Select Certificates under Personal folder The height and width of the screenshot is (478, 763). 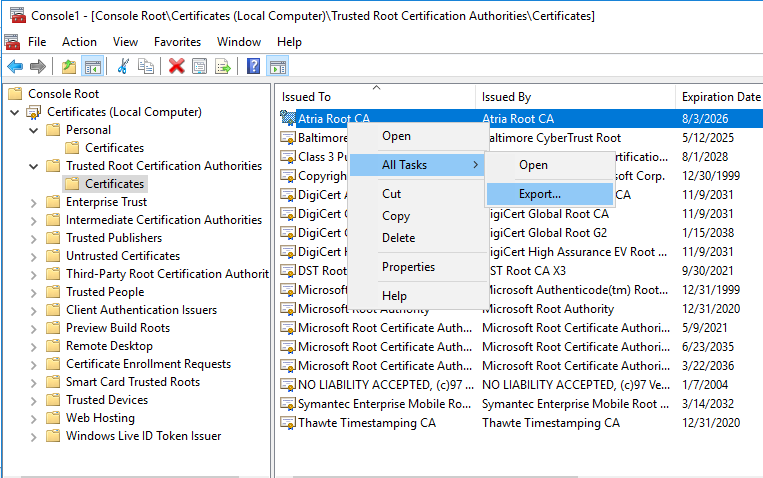point(114,147)
